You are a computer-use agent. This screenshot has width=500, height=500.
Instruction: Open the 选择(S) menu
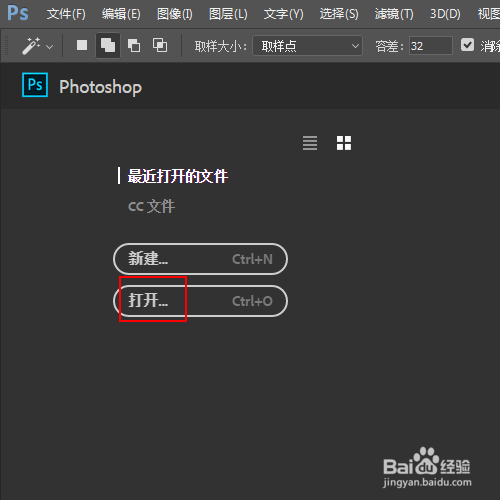(x=339, y=14)
